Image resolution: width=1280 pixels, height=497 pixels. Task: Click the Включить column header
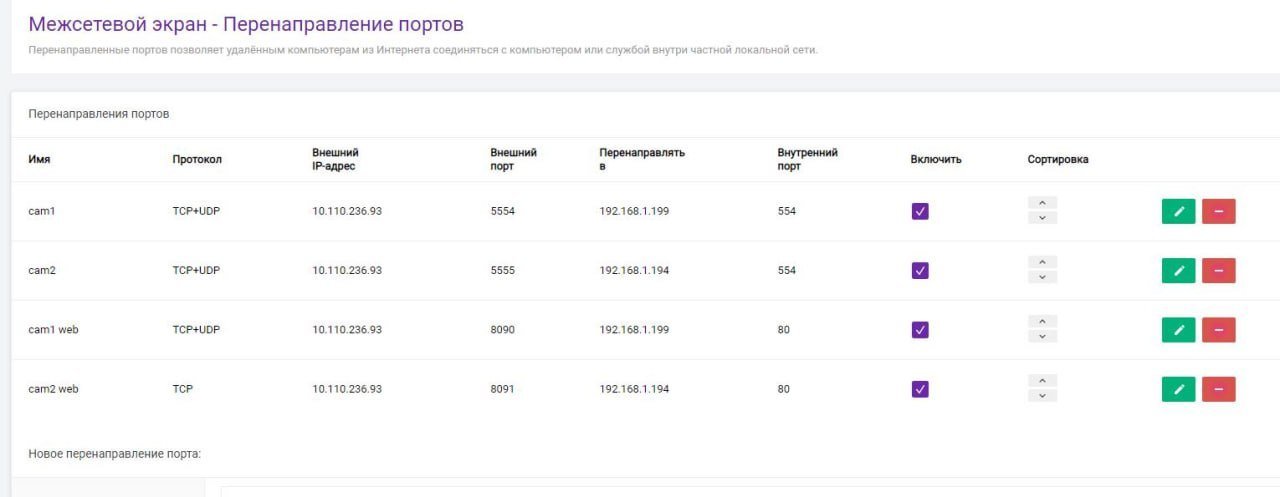pyautogui.click(x=936, y=160)
